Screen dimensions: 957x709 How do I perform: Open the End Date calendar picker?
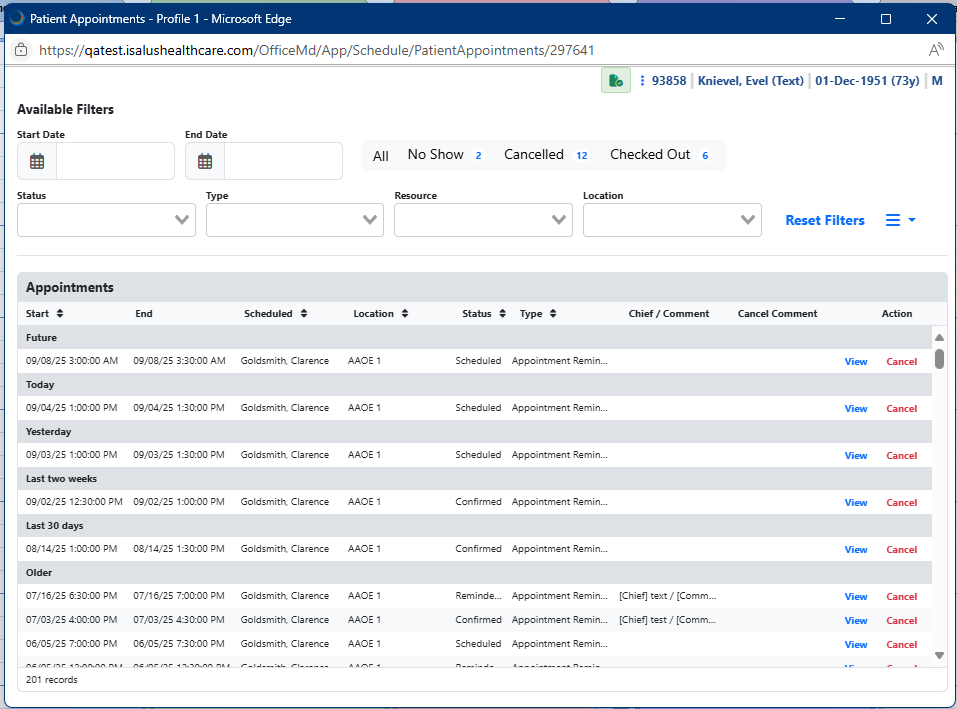tap(205, 161)
